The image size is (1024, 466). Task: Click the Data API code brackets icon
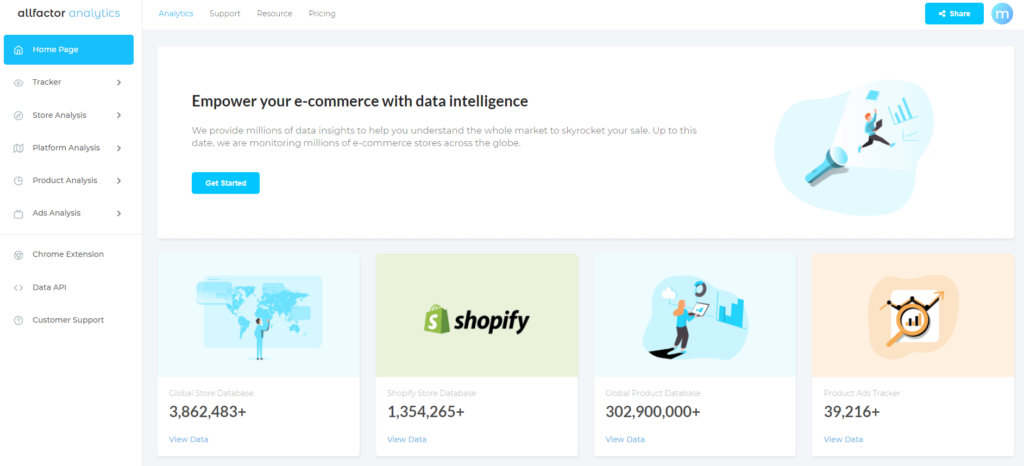coord(18,288)
